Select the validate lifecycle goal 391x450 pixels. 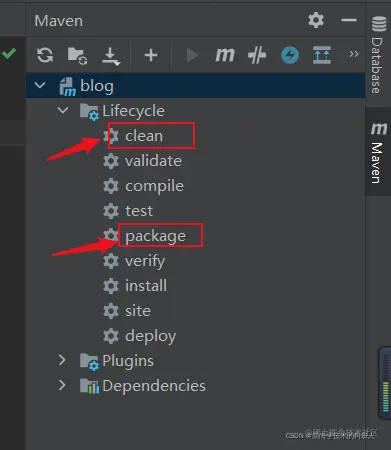pos(153,161)
